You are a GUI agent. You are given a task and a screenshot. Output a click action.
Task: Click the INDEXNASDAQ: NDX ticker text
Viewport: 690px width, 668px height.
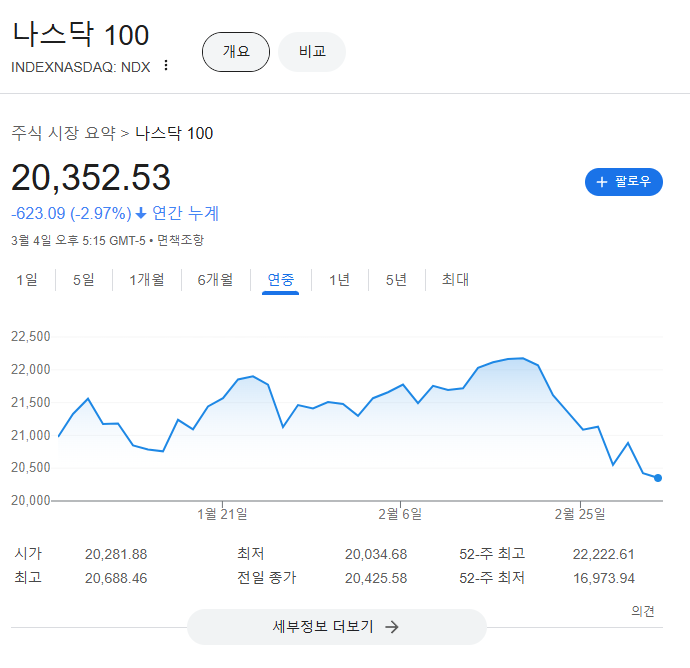81,67
